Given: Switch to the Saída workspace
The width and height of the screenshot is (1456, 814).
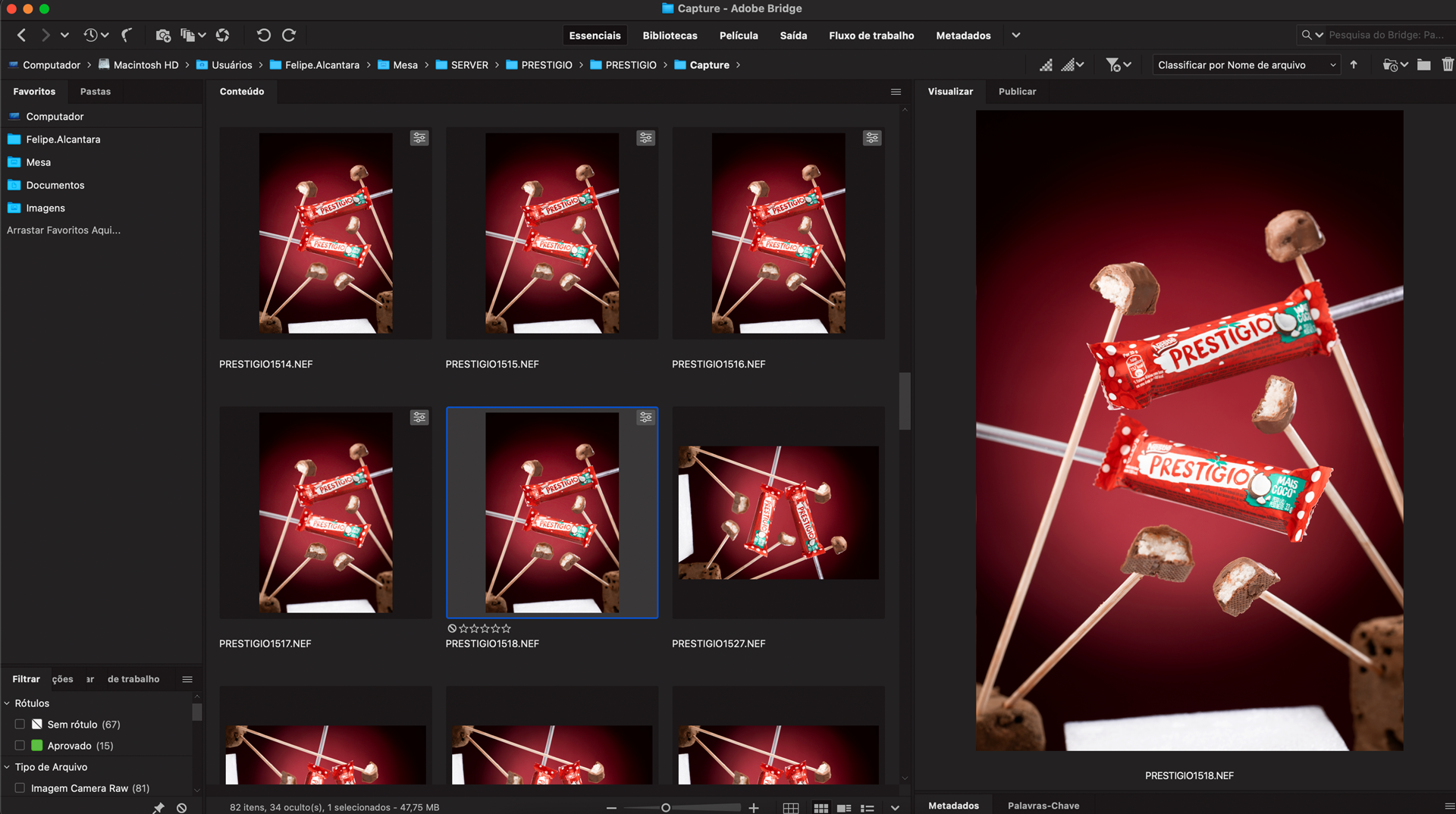Looking at the screenshot, I should pyautogui.click(x=793, y=36).
